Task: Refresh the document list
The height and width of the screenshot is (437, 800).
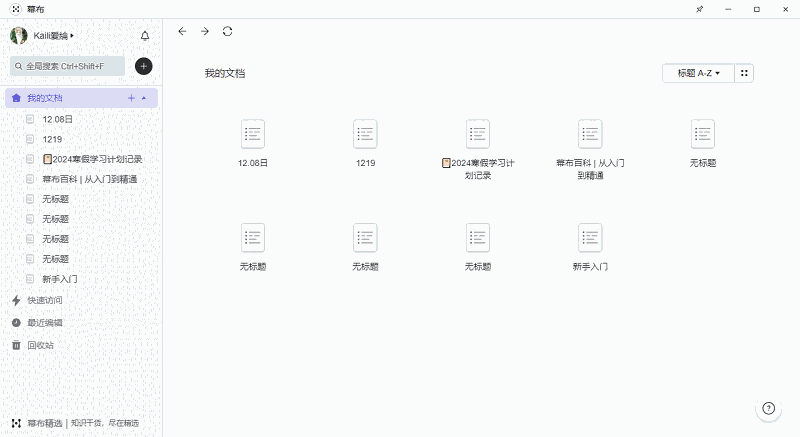Action: (x=228, y=32)
